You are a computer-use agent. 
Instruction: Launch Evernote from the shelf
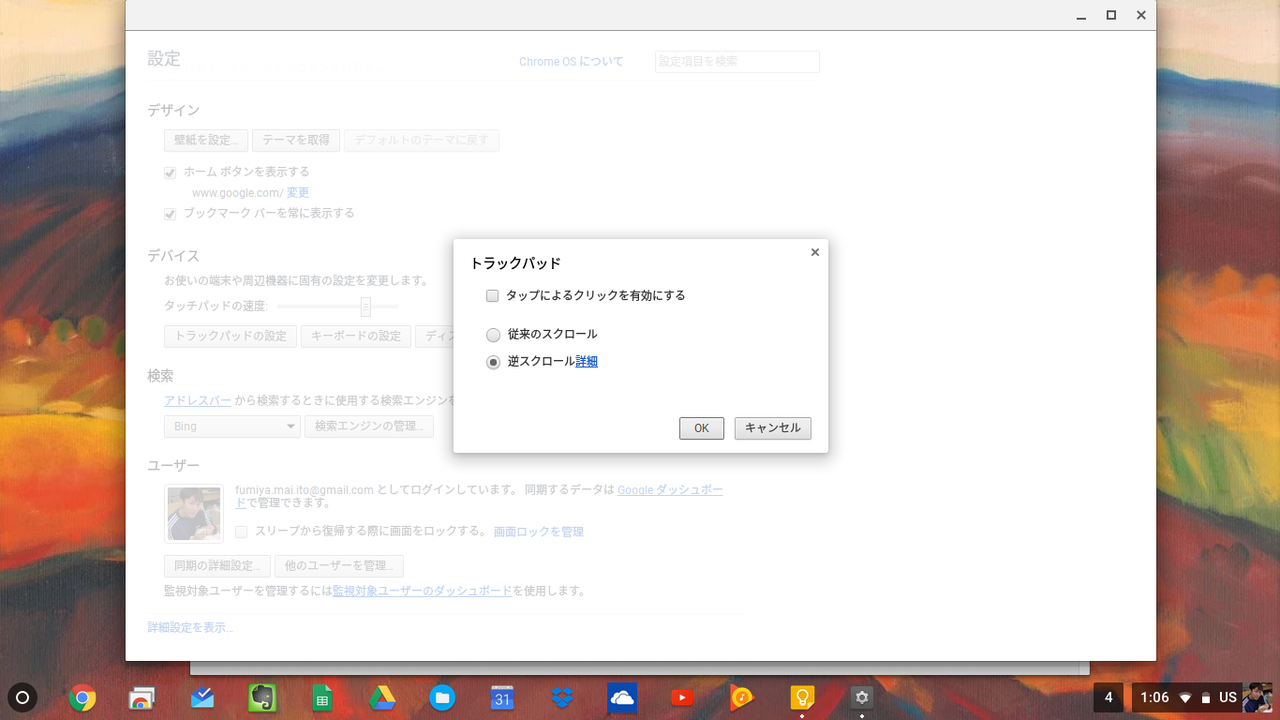[262, 698]
